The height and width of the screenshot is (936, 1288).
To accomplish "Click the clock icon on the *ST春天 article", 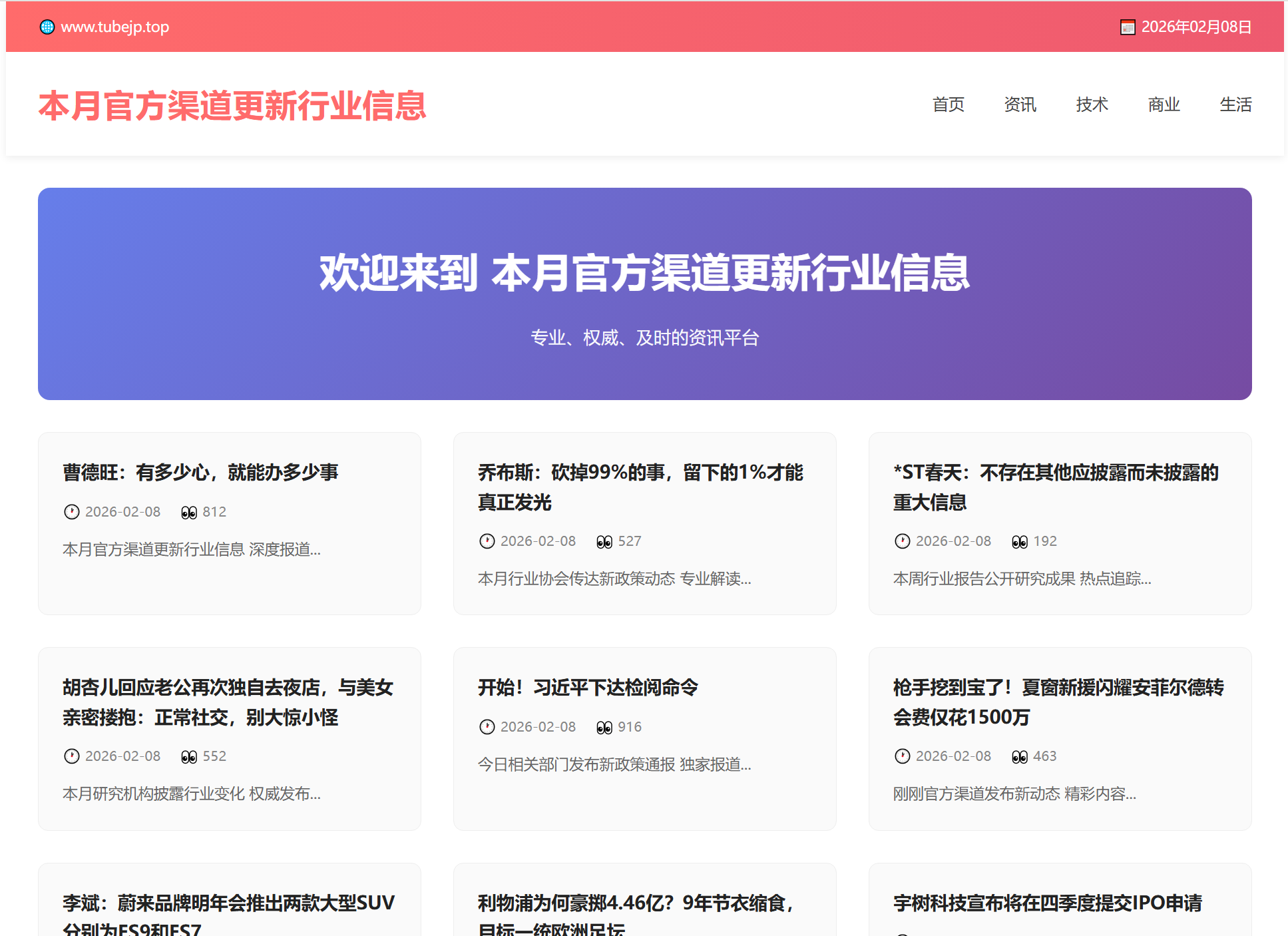I will coord(902,541).
